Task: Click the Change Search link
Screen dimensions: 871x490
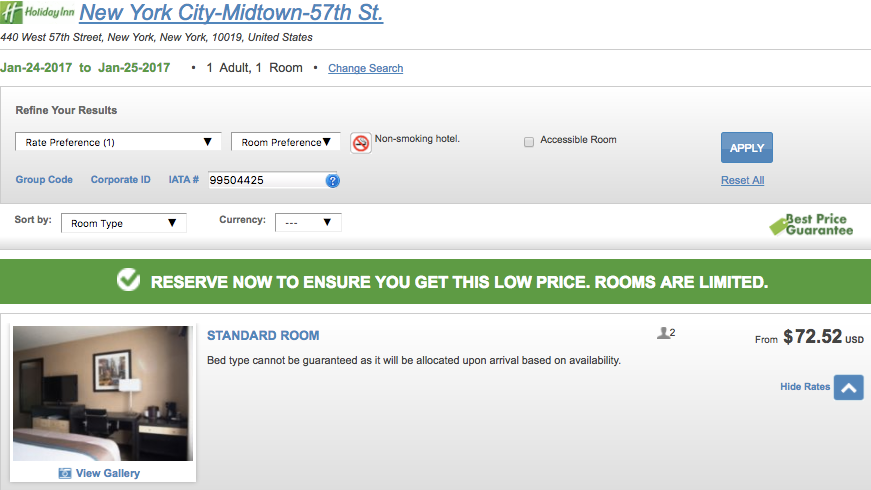Action: pos(366,68)
